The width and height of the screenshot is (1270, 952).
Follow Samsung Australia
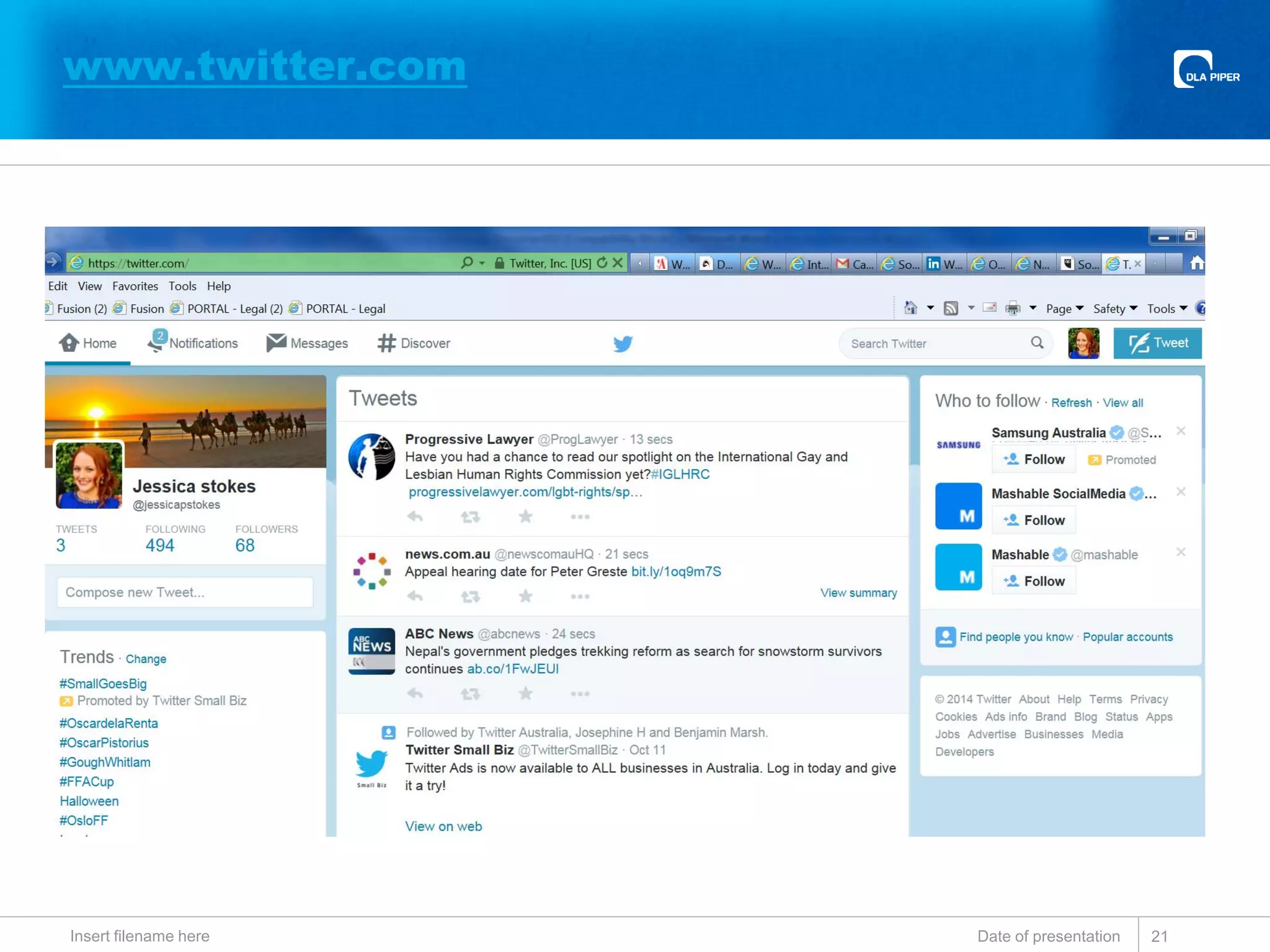click(1034, 459)
